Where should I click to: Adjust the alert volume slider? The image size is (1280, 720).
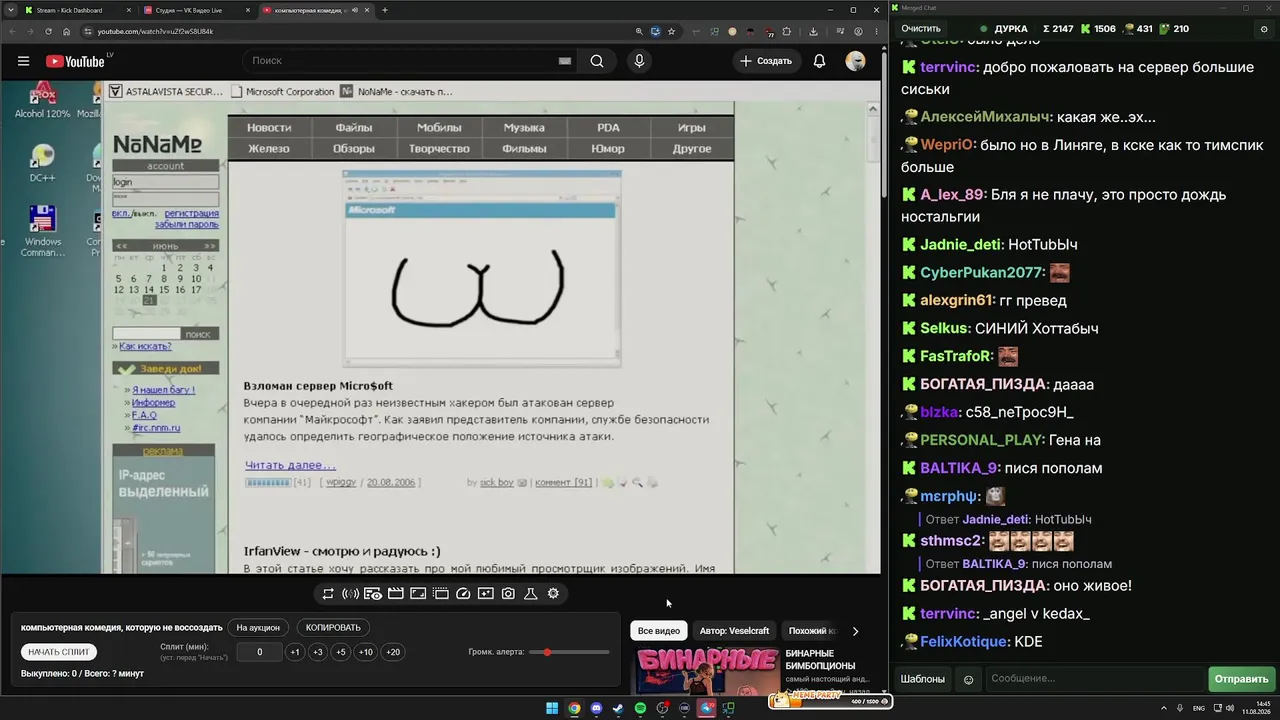click(x=570, y=652)
